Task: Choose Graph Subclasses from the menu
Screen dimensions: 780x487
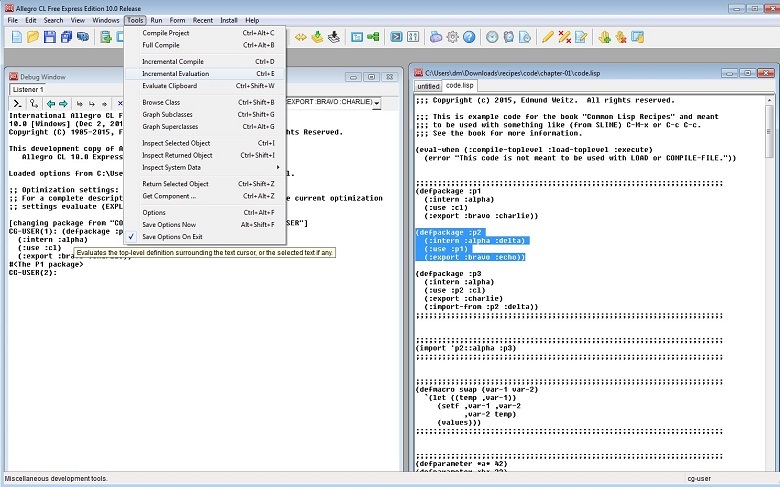Action: (x=166, y=114)
